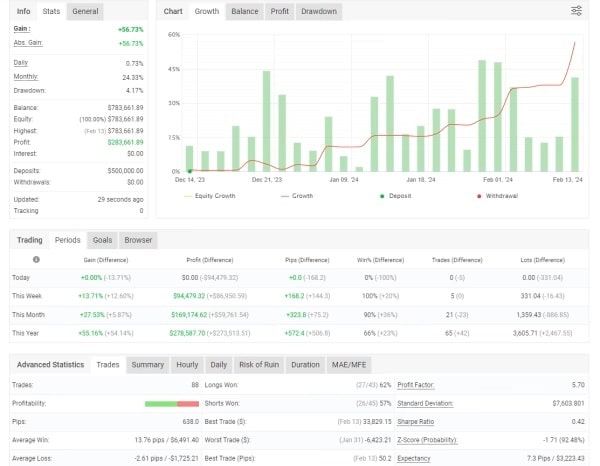Click the Daily label link
The width and height of the screenshot is (600, 466).
pos(21,63)
